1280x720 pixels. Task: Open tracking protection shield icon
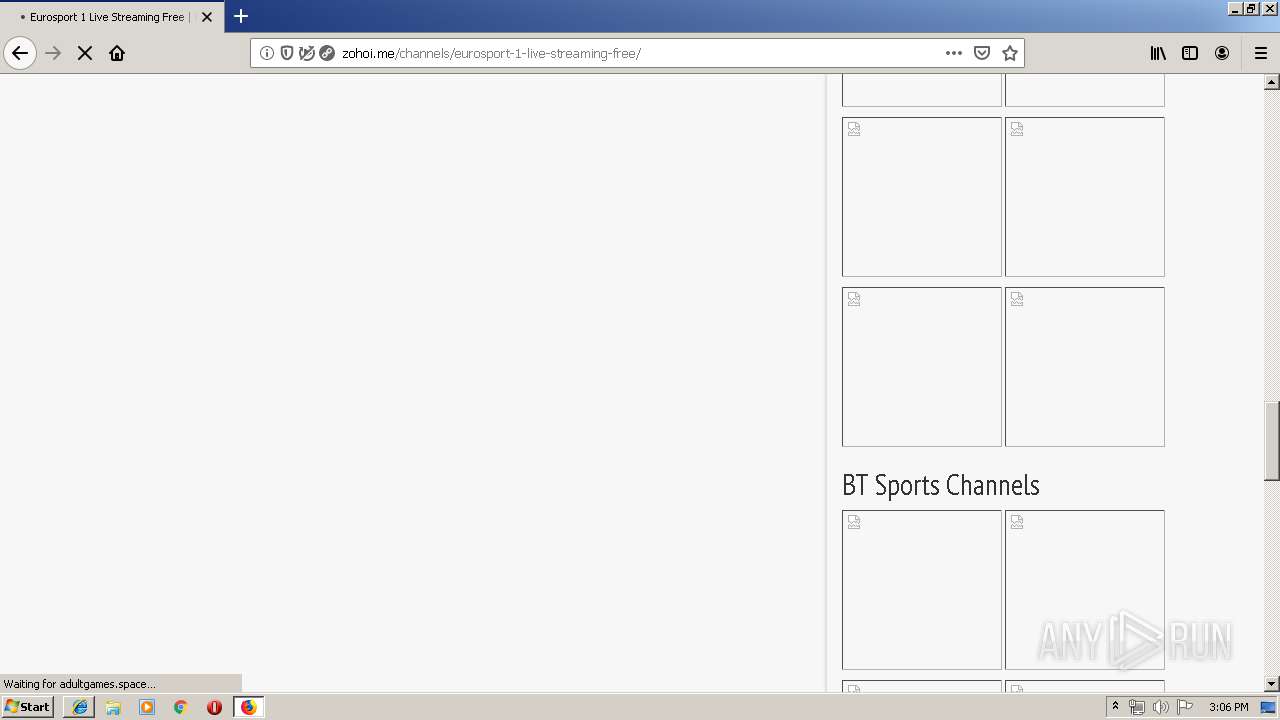[x=287, y=53]
